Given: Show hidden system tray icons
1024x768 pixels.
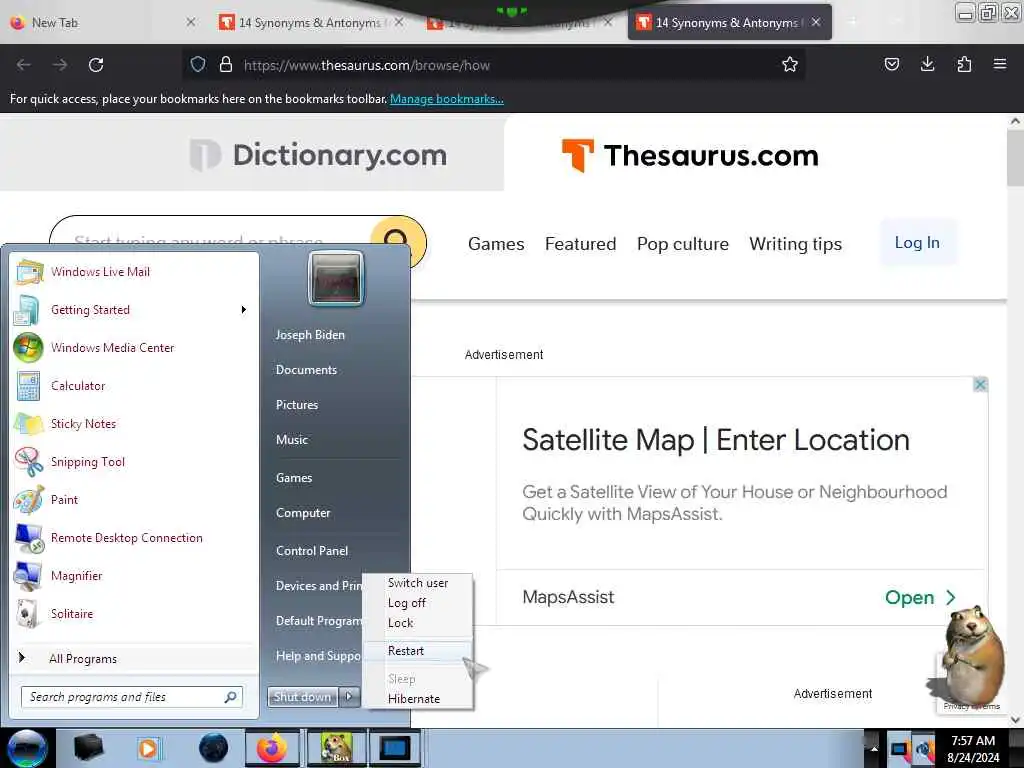Looking at the screenshot, I should tap(874, 749).
